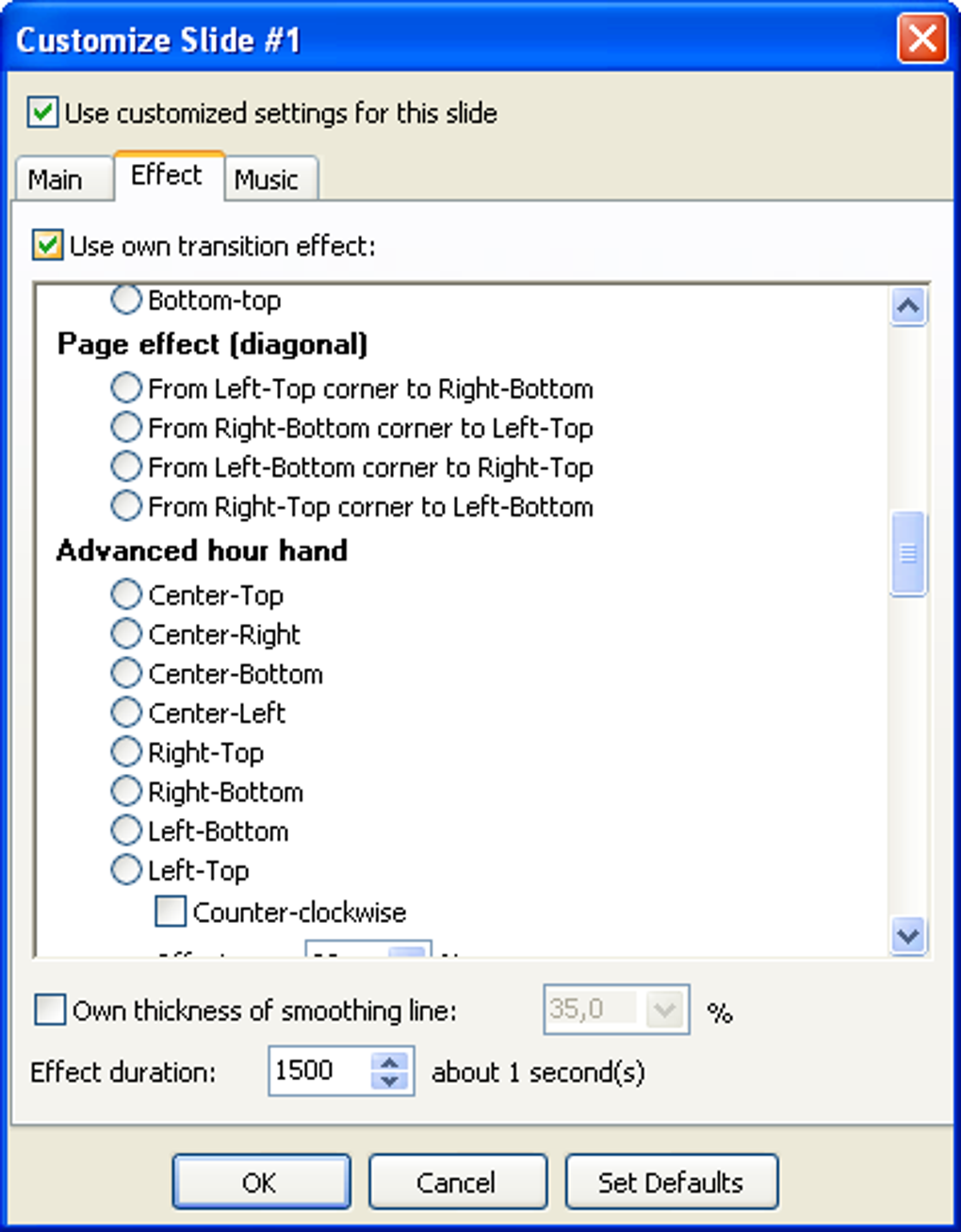
Task: Switch to the Music tab
Action: tap(267, 179)
